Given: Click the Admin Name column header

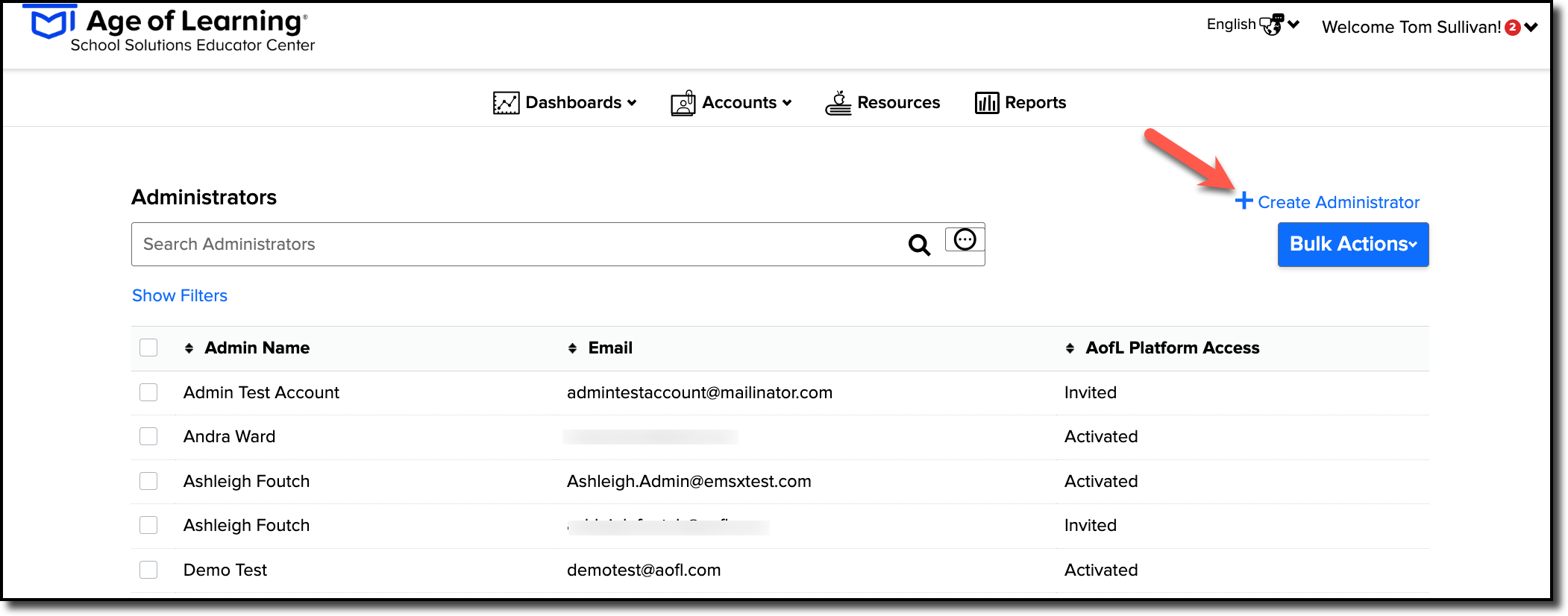Looking at the screenshot, I should tap(257, 348).
